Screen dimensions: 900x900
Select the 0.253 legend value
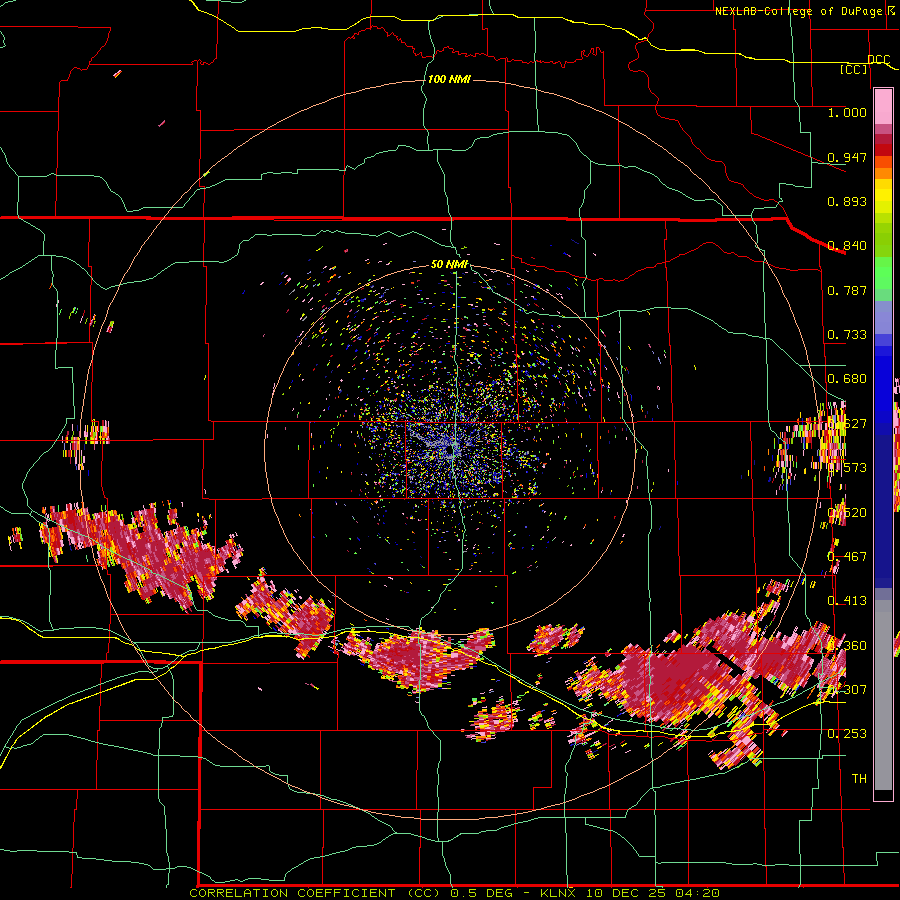[847, 734]
